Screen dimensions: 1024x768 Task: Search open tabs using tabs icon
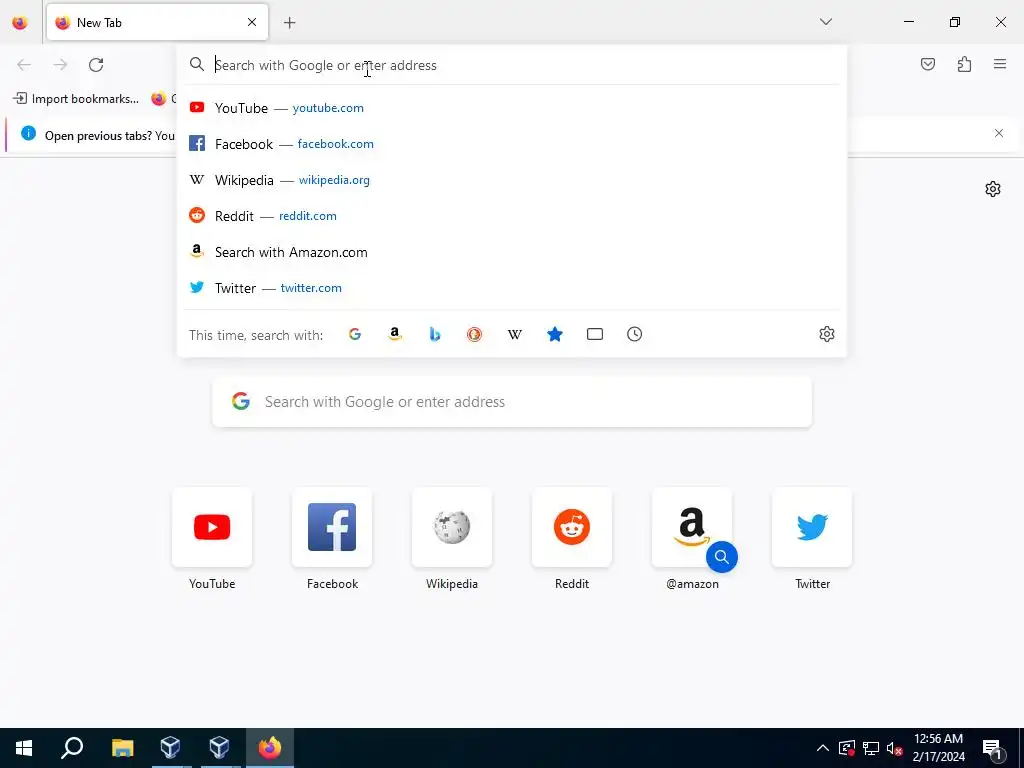(595, 334)
